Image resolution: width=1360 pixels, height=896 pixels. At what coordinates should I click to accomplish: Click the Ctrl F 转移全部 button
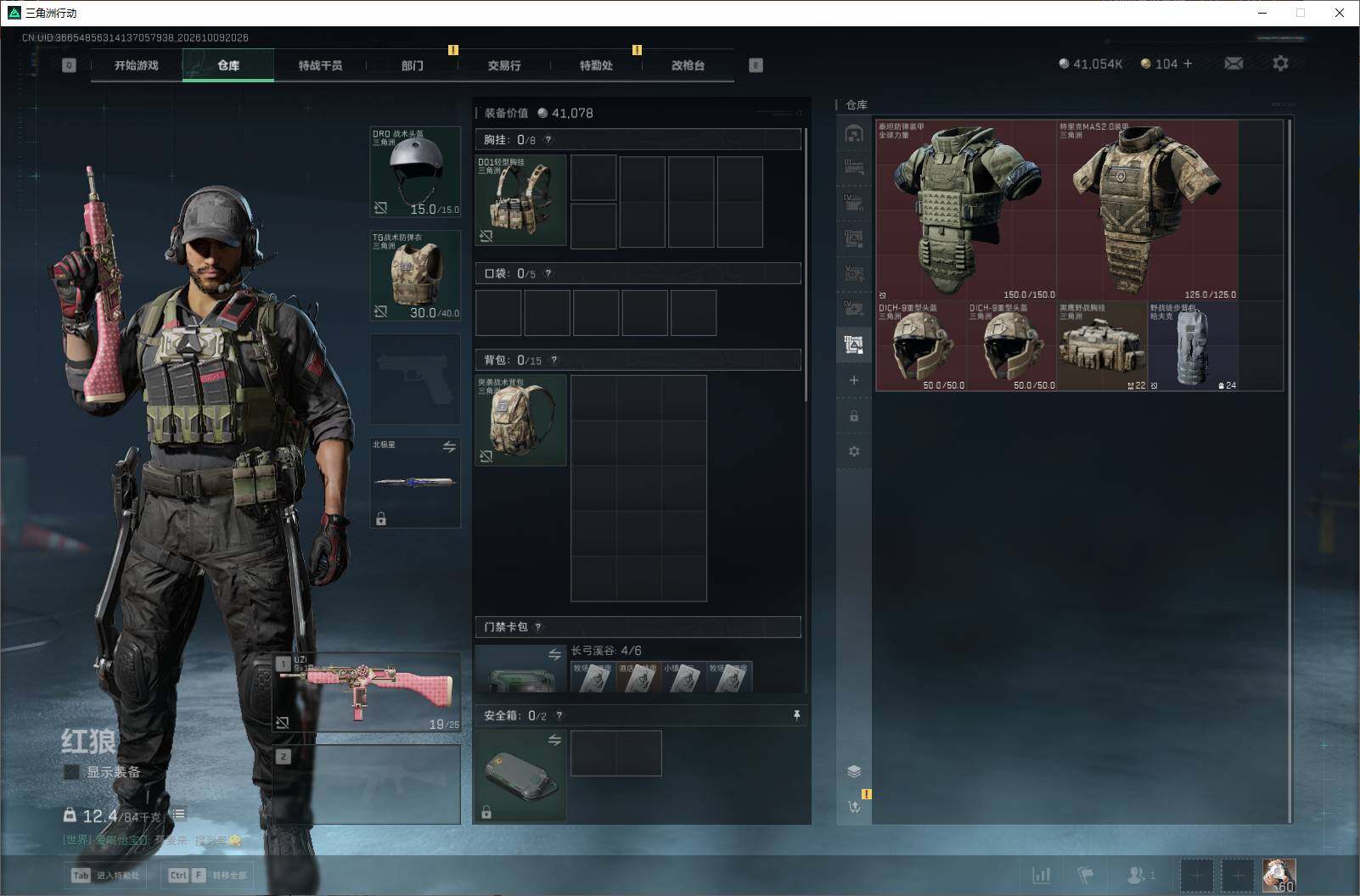[x=207, y=875]
